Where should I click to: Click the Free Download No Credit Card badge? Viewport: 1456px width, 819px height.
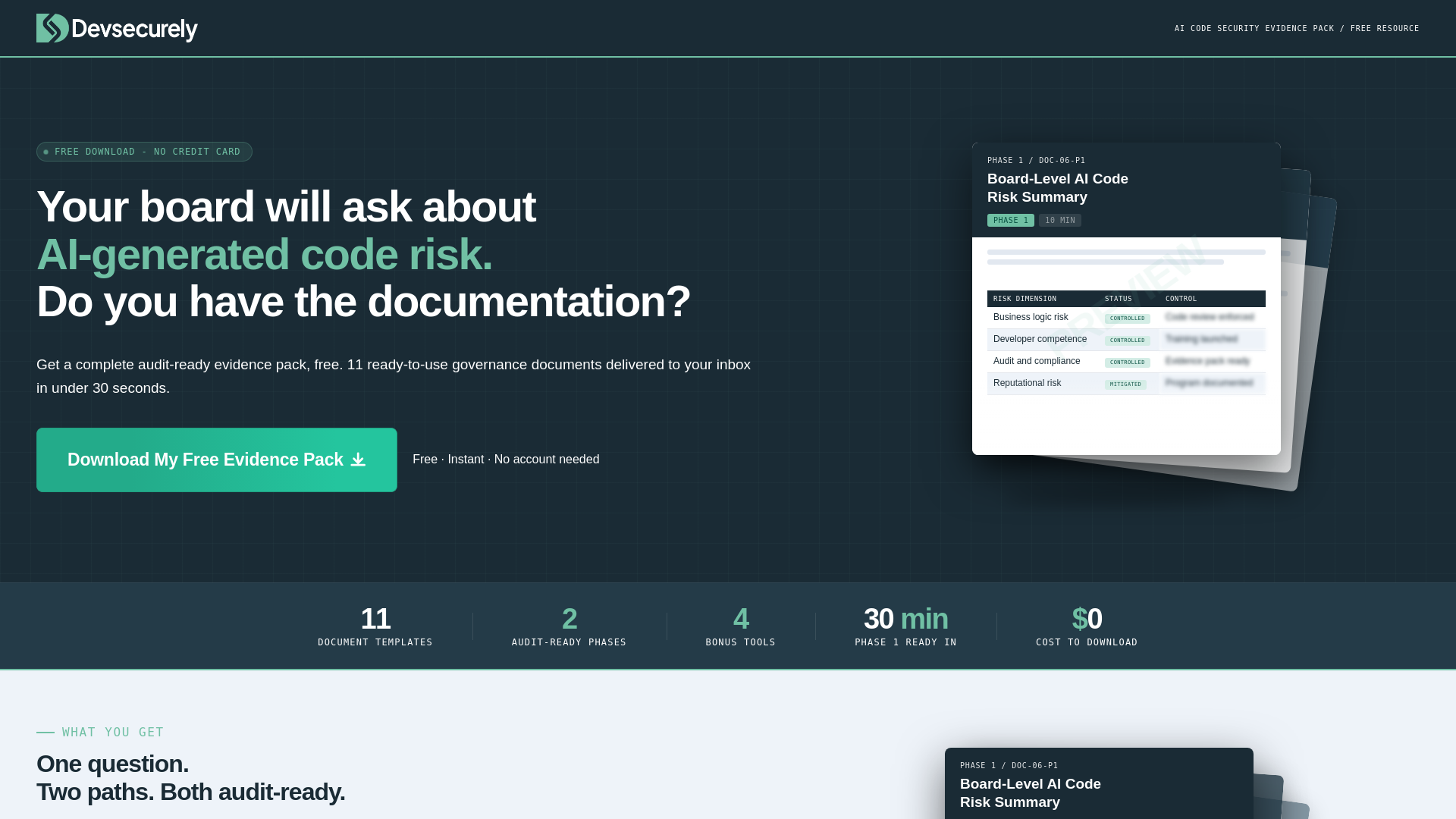(144, 152)
